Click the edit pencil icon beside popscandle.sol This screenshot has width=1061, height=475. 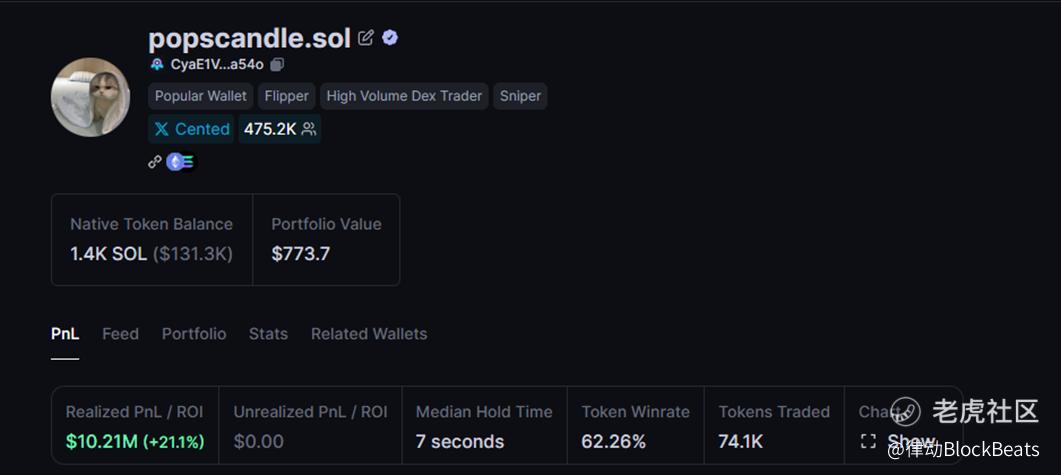366,38
